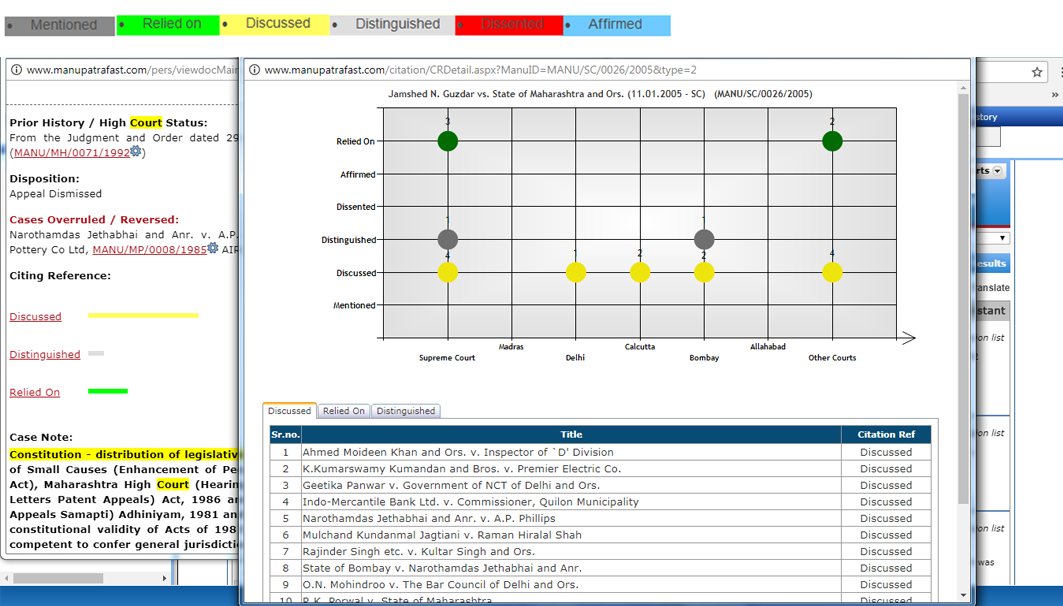Click the green Relied On dot for Supreme Court
The width and height of the screenshot is (1063, 606).
448,141
